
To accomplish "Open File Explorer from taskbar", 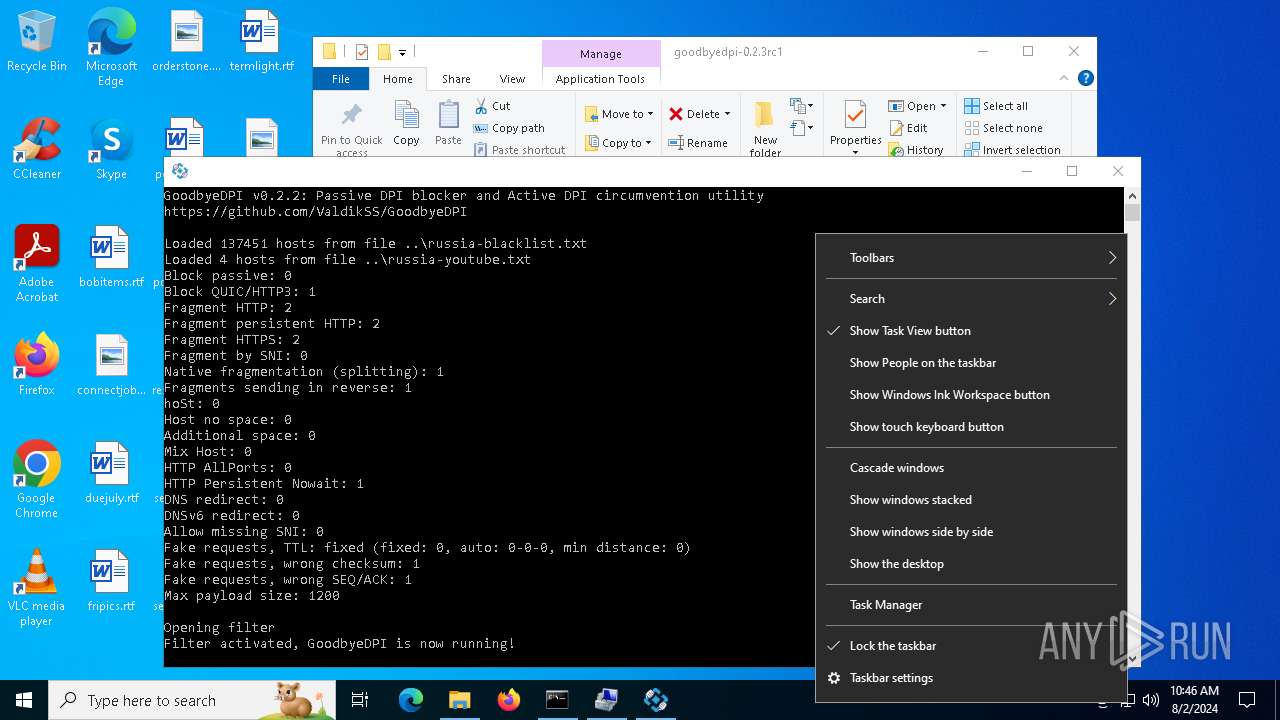I will pos(459,700).
